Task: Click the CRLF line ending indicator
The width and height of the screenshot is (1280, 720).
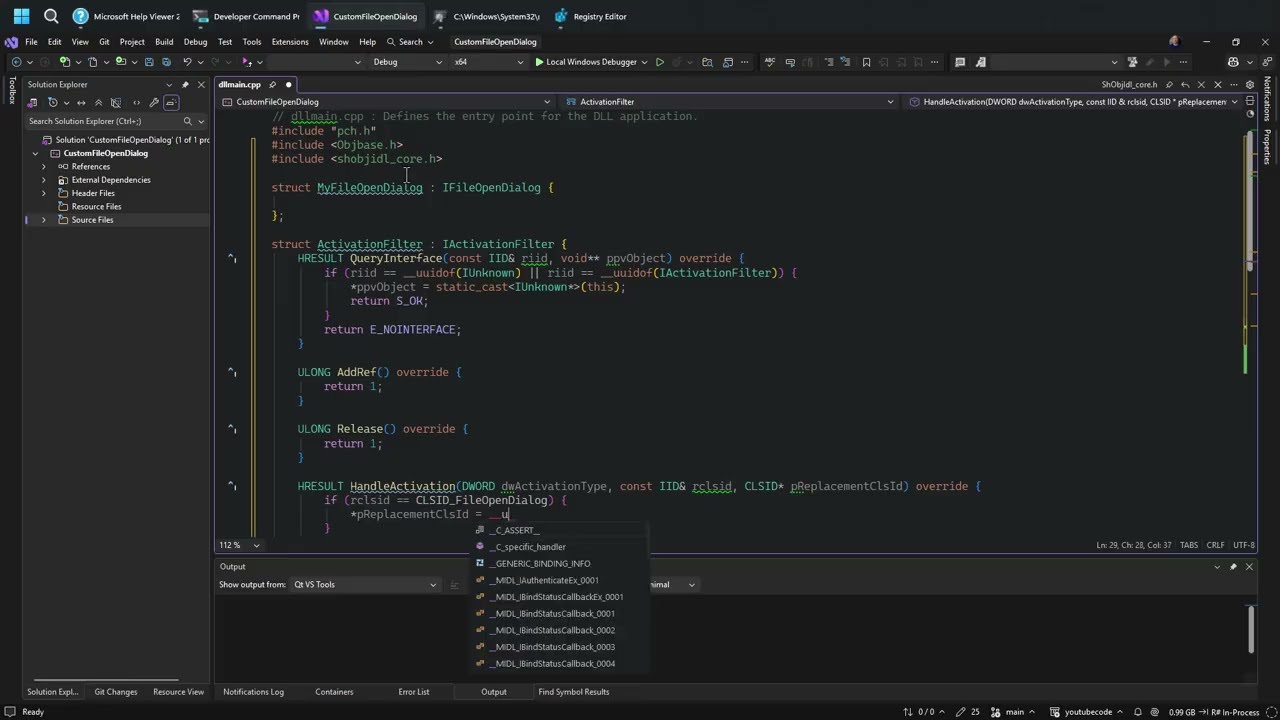Action: pos(1215,545)
